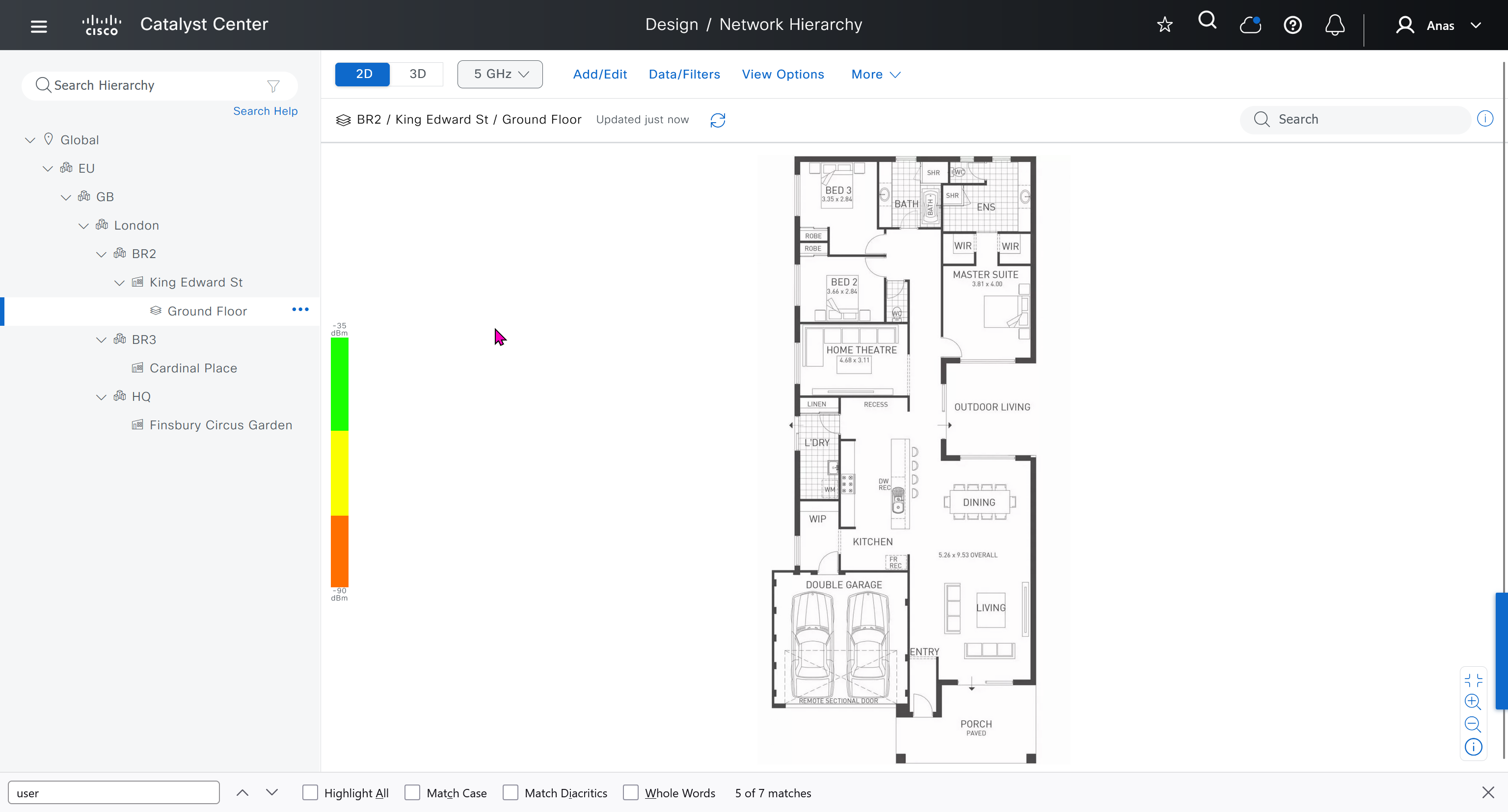Expand the More dropdown menu
The height and width of the screenshot is (812, 1508).
pos(875,74)
